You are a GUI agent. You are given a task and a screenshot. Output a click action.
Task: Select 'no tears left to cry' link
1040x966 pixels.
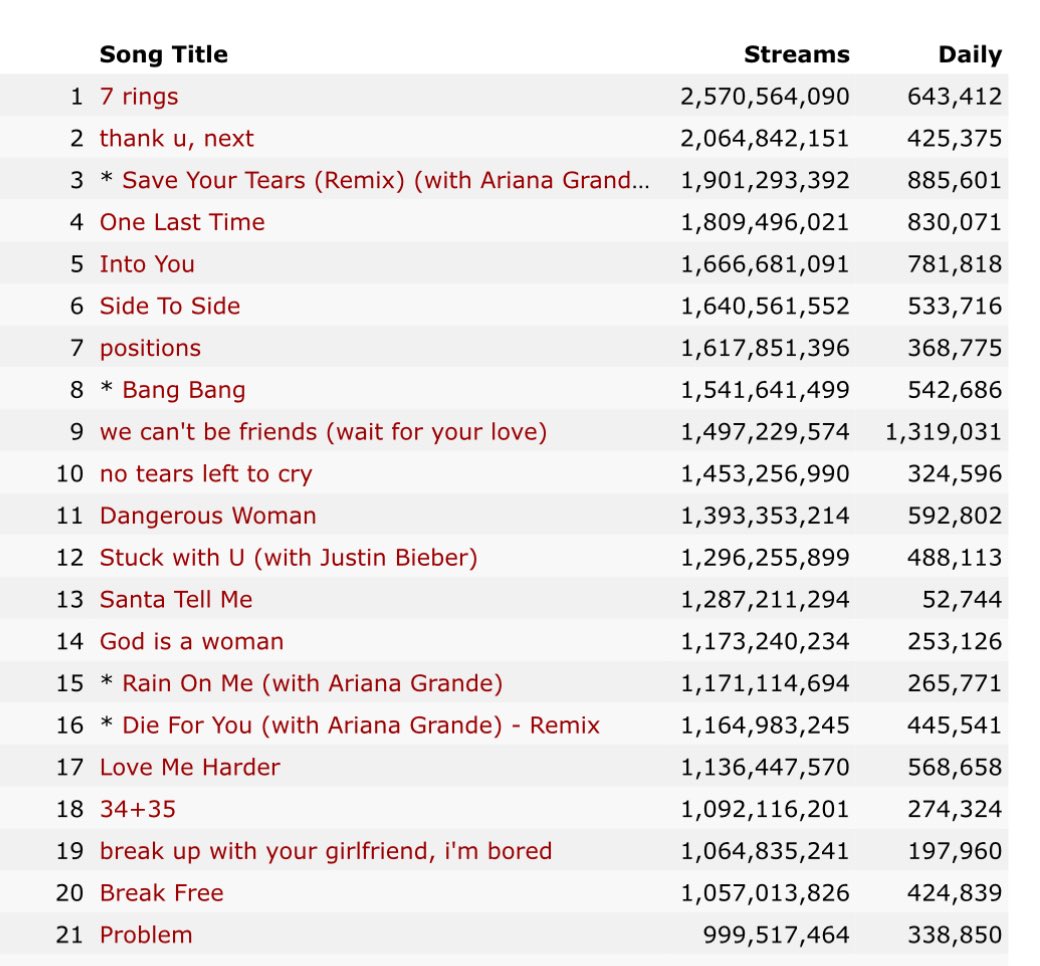pyautogui.click(x=206, y=474)
